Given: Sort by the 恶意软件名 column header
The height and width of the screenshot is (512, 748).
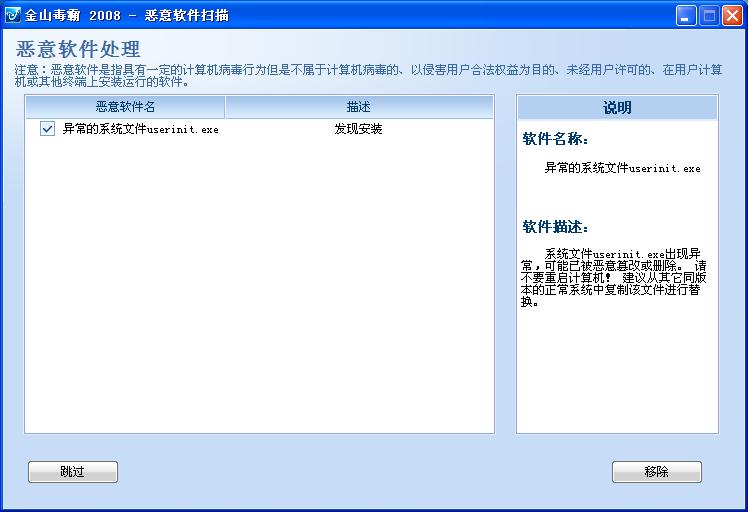Looking at the screenshot, I should point(125,107).
